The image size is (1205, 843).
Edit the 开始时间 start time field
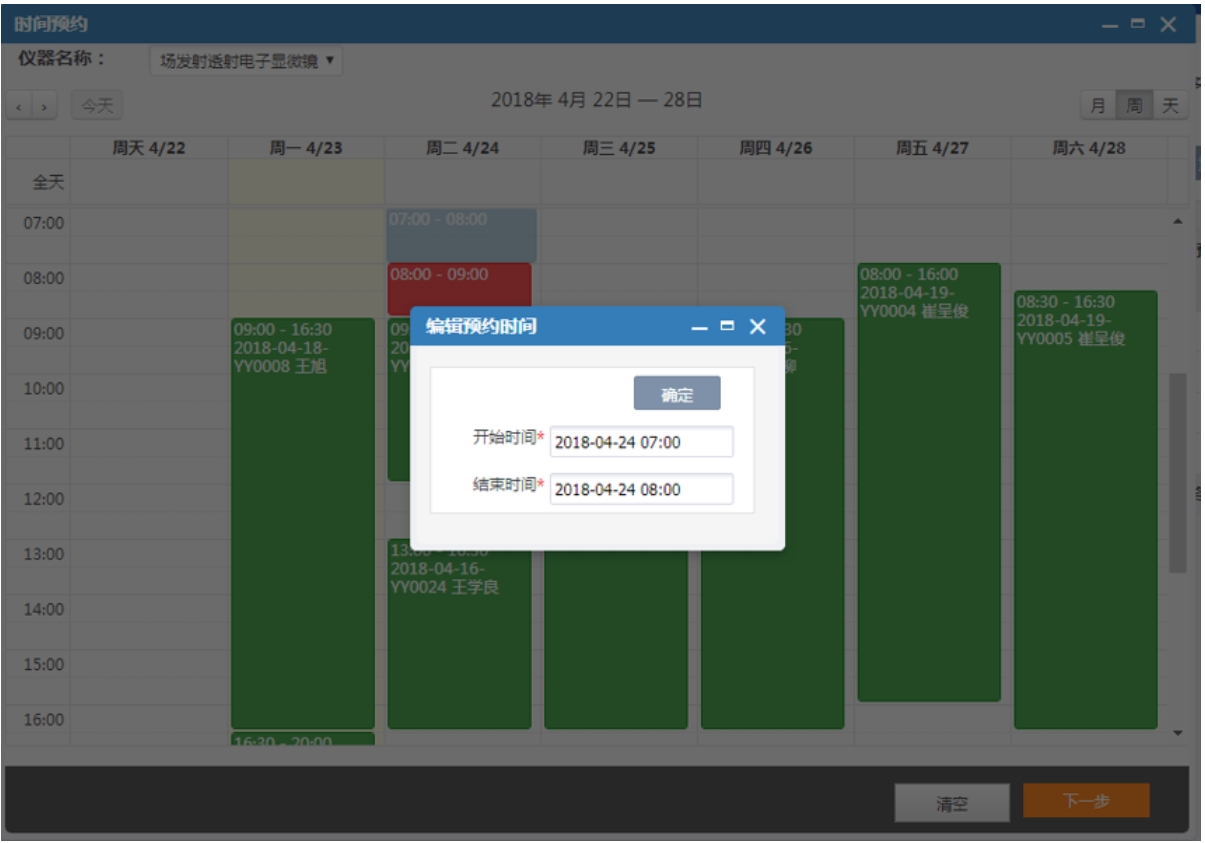(x=641, y=442)
